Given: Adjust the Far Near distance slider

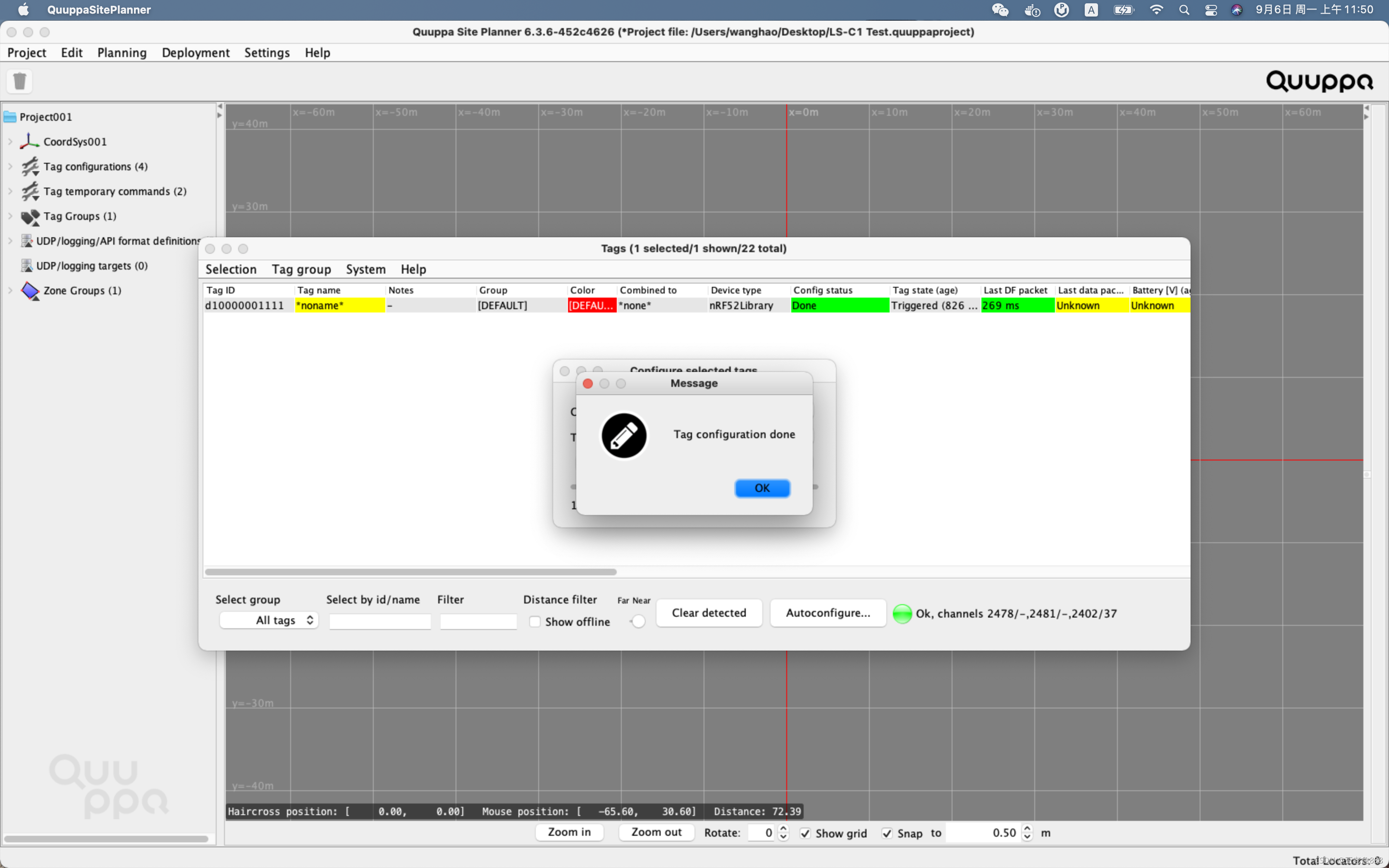Looking at the screenshot, I should 637,621.
